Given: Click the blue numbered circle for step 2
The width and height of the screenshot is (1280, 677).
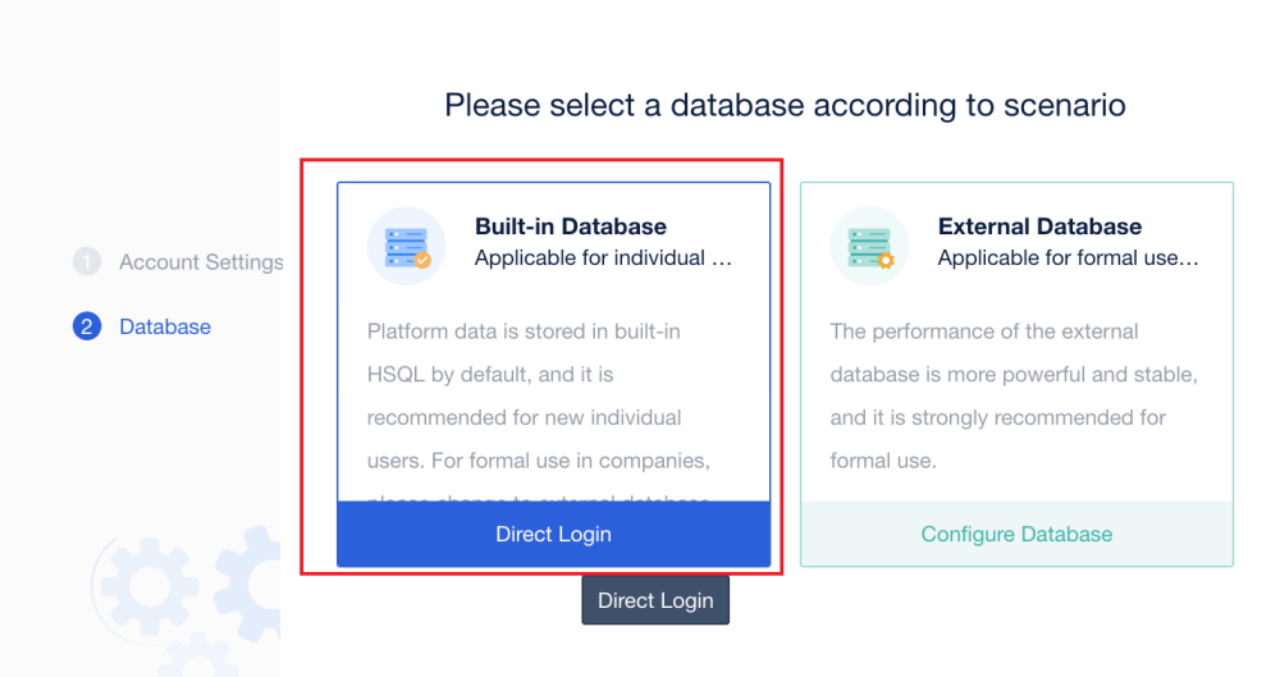Looking at the screenshot, I should point(86,327).
